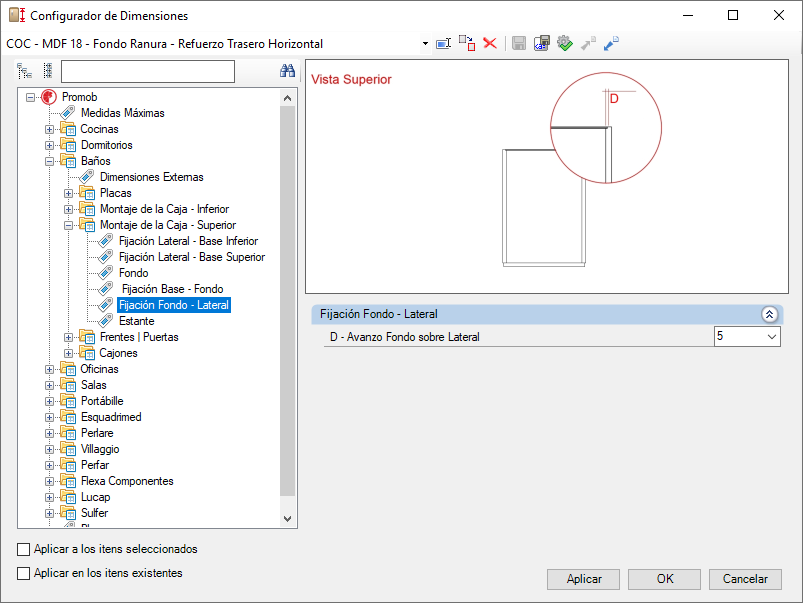Click the binoculars search icon
Image resolution: width=803 pixels, height=603 pixels.
[287, 71]
